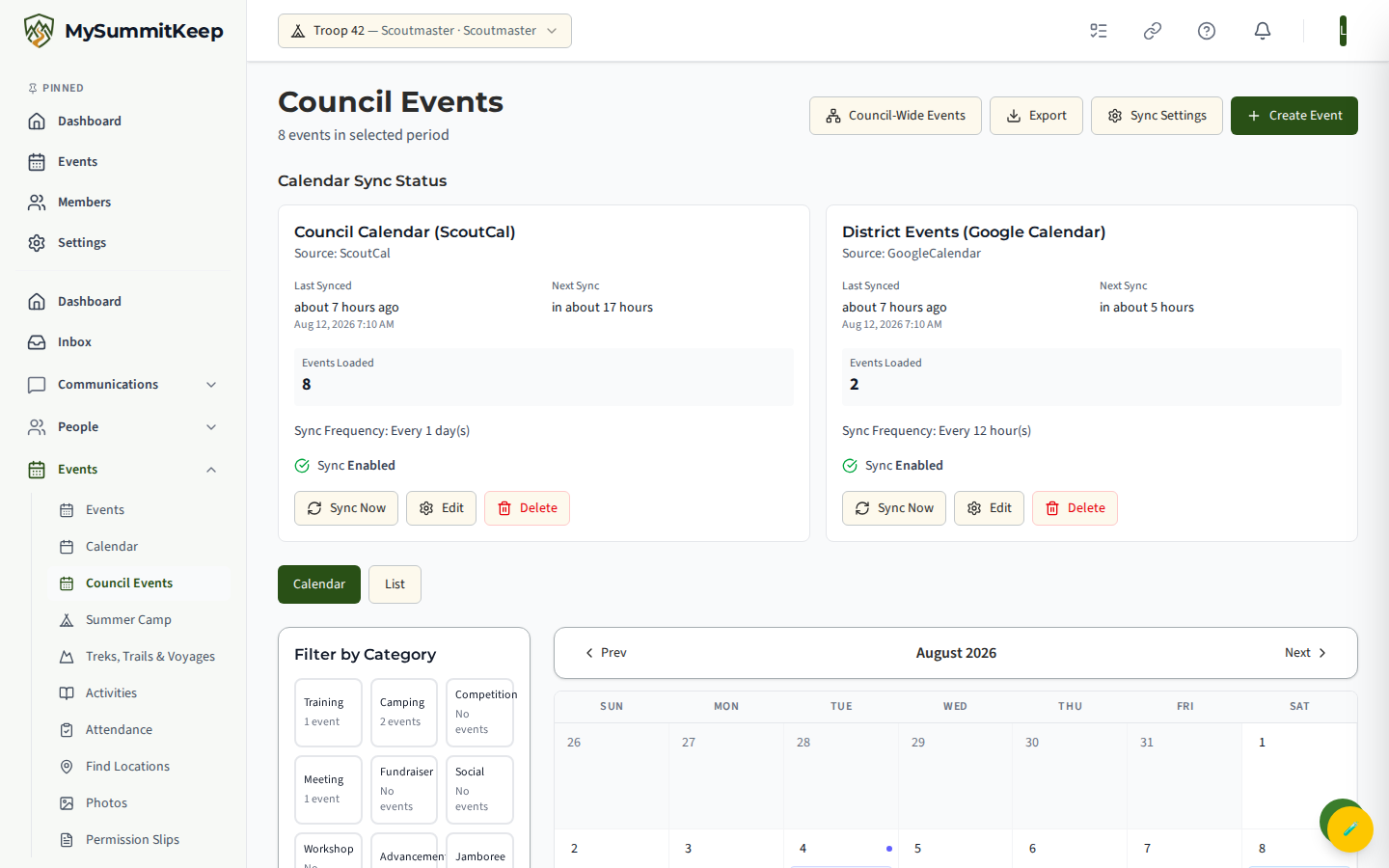Open the notifications bell icon
Screen dimensions: 1389x868
click(x=1263, y=31)
